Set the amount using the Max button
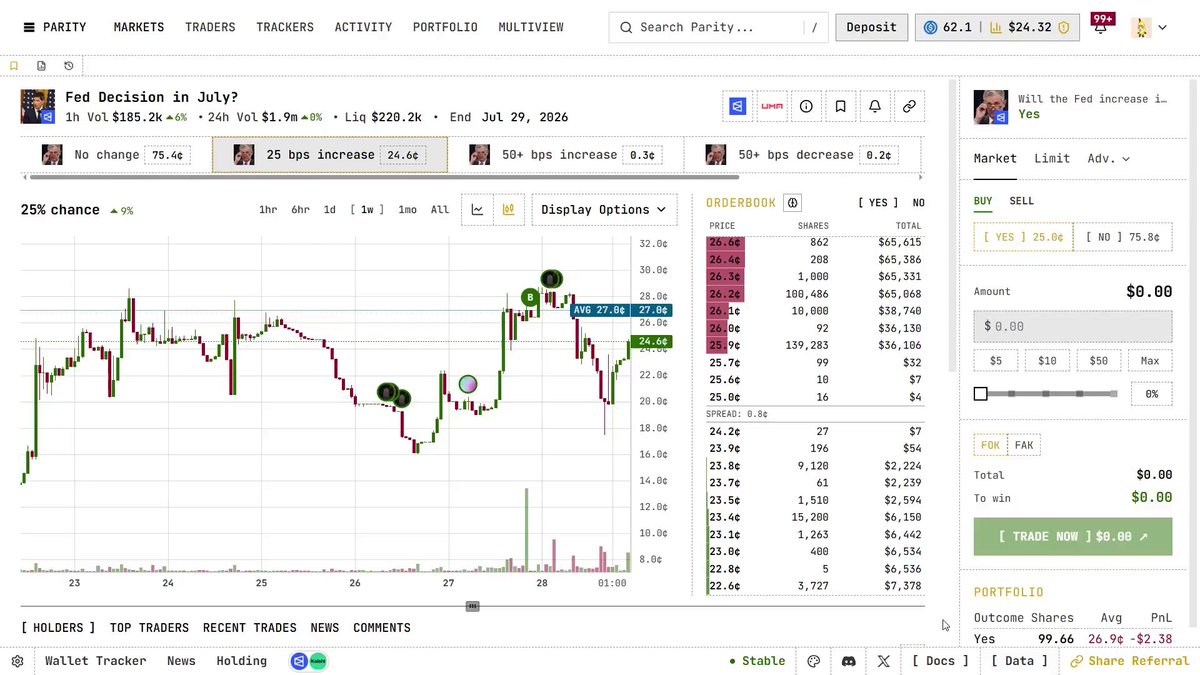 pyautogui.click(x=1150, y=361)
